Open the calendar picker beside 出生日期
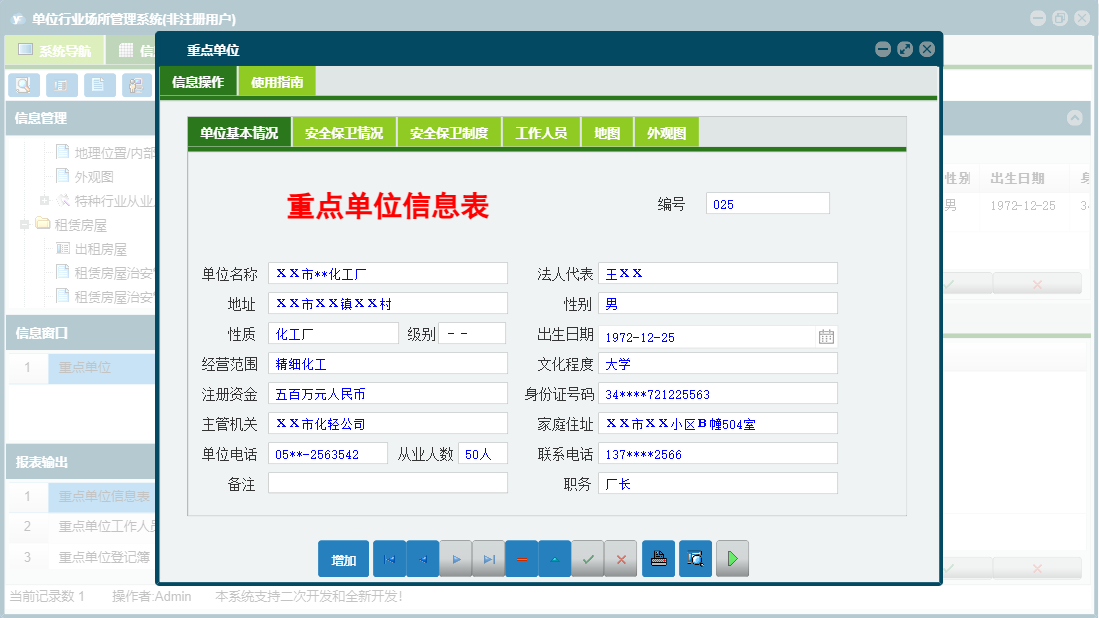This screenshot has height=618, width=1099. 825,337
